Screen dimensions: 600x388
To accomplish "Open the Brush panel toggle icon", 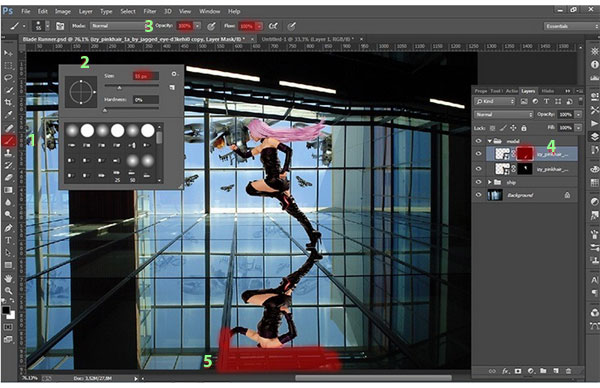I will pos(60,26).
